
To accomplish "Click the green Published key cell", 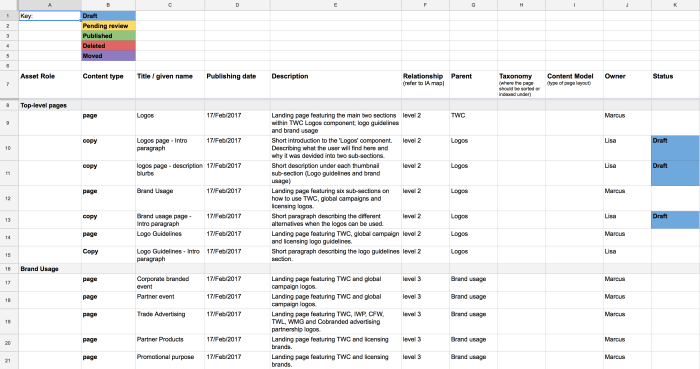I will point(108,36).
